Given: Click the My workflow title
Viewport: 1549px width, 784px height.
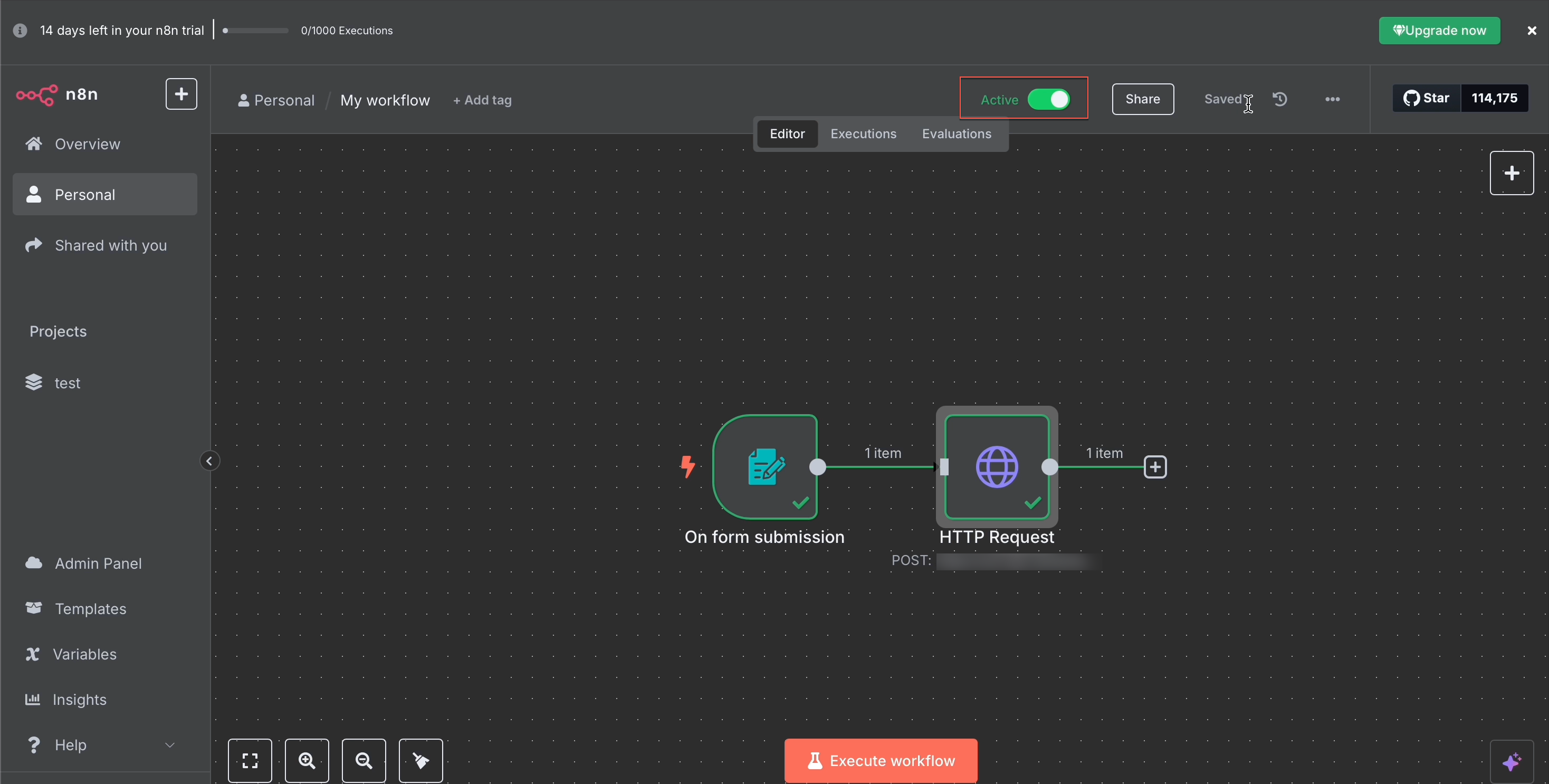Looking at the screenshot, I should [385, 100].
